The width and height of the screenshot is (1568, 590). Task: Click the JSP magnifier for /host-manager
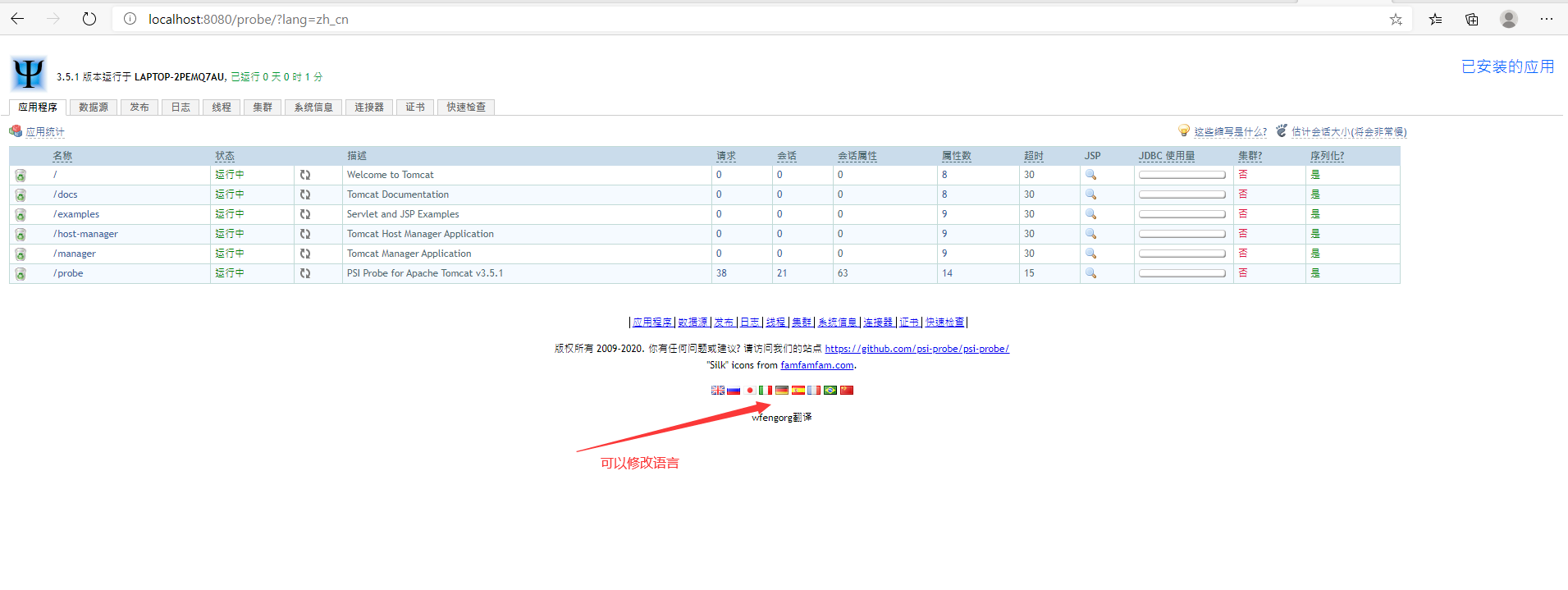coord(1091,234)
